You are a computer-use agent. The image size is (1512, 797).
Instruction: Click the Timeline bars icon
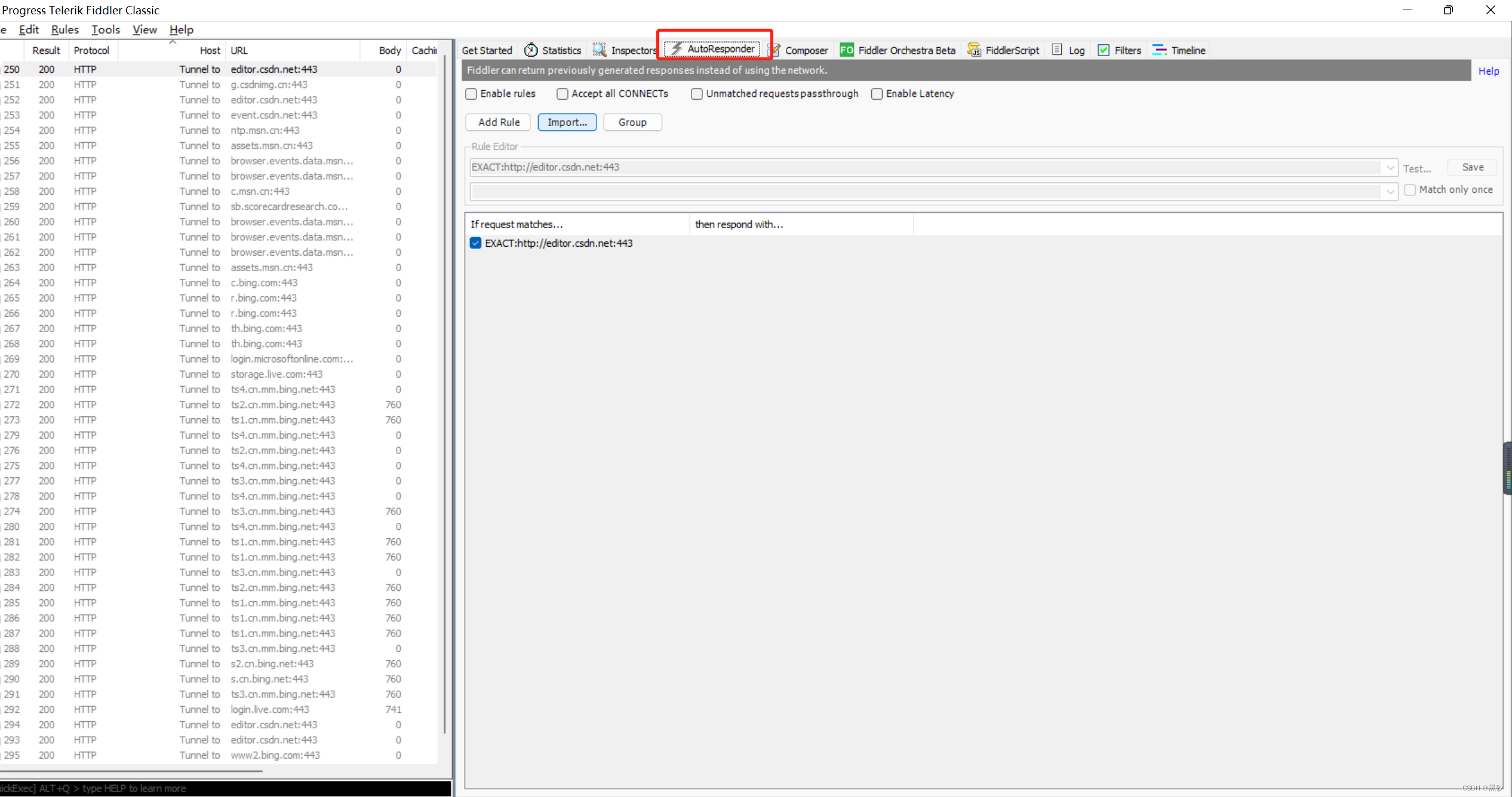coord(1159,50)
